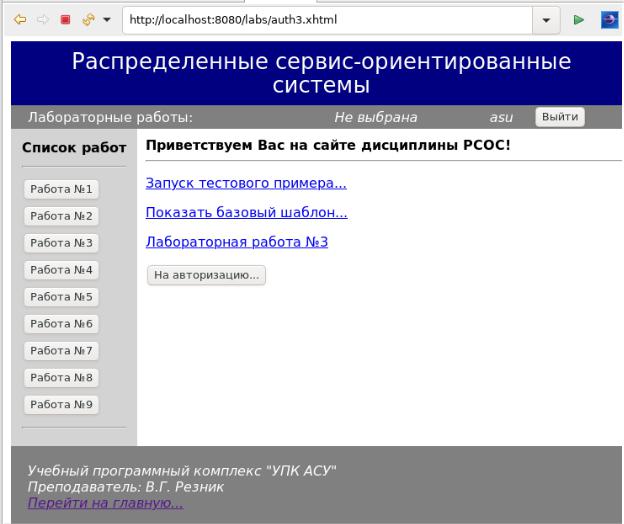This screenshot has height=524, width=624.
Task: Open the Показать базовый шаблон link
Action: click(x=246, y=212)
